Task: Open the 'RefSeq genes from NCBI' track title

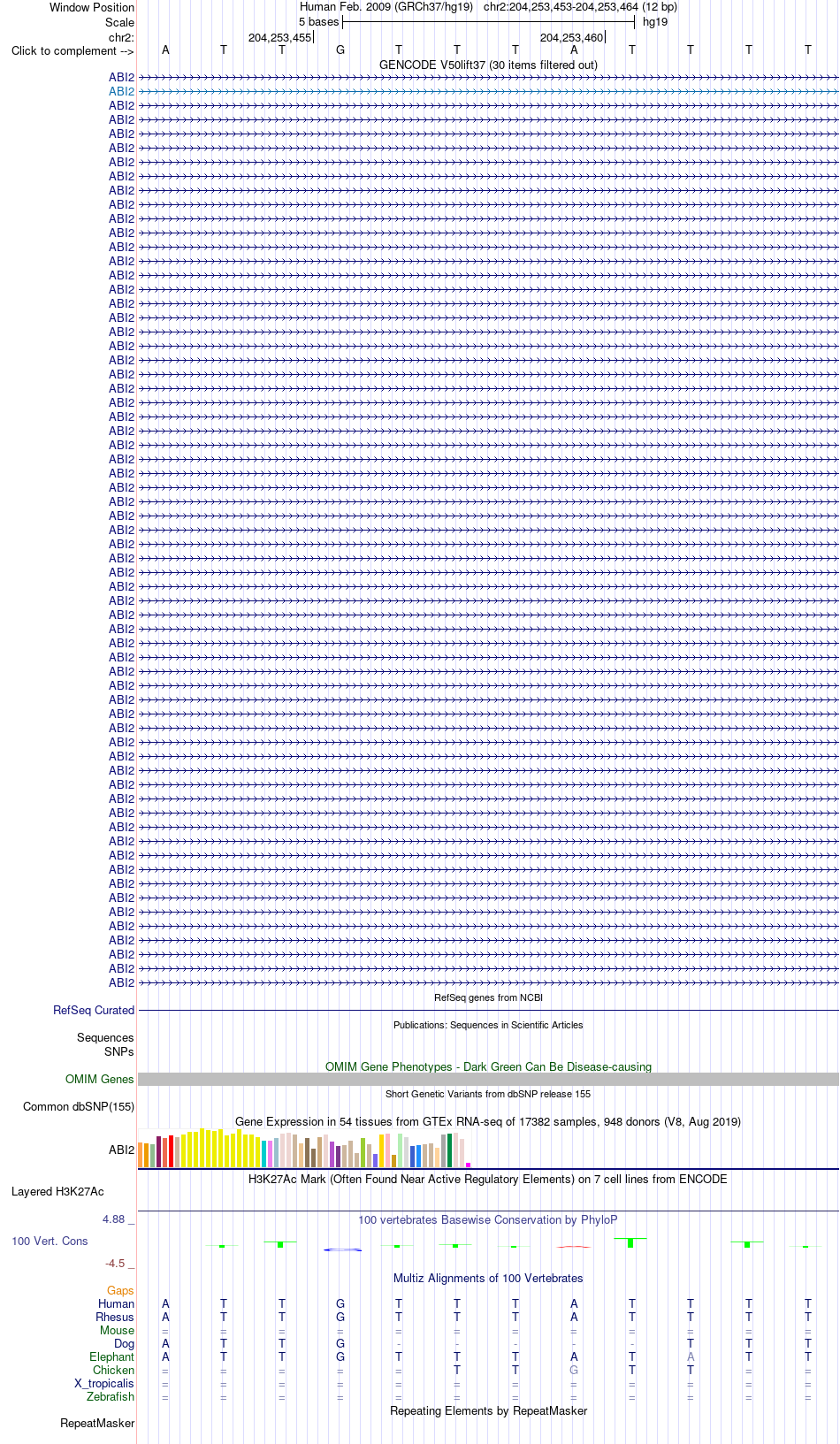Action: pos(488,997)
